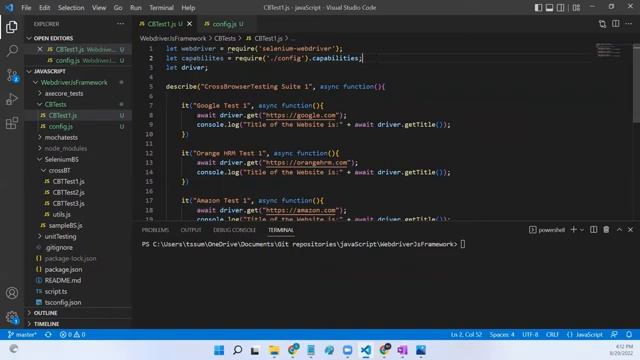Toggle primary side bar layout button

click(538, 7)
